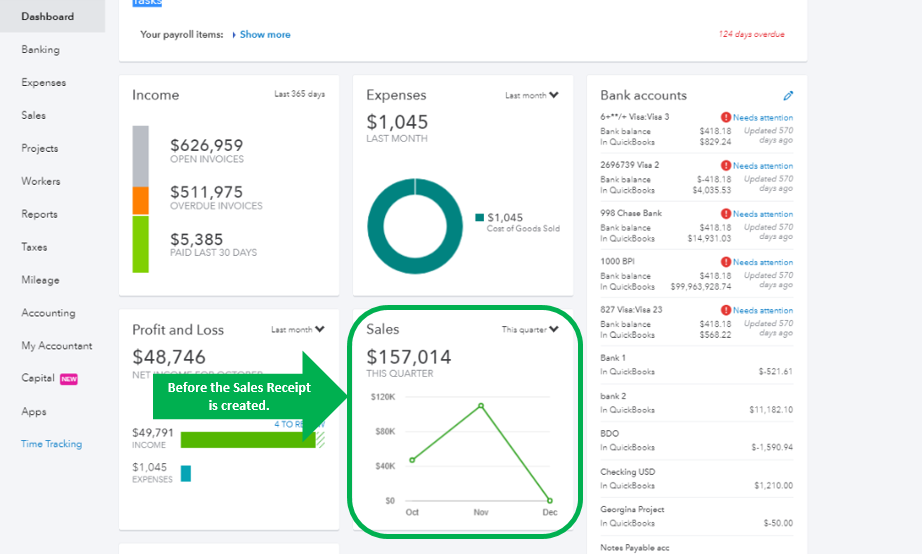This screenshot has width=922, height=554.
Task: Edit bank accounts with pencil icon
Action: point(788,95)
